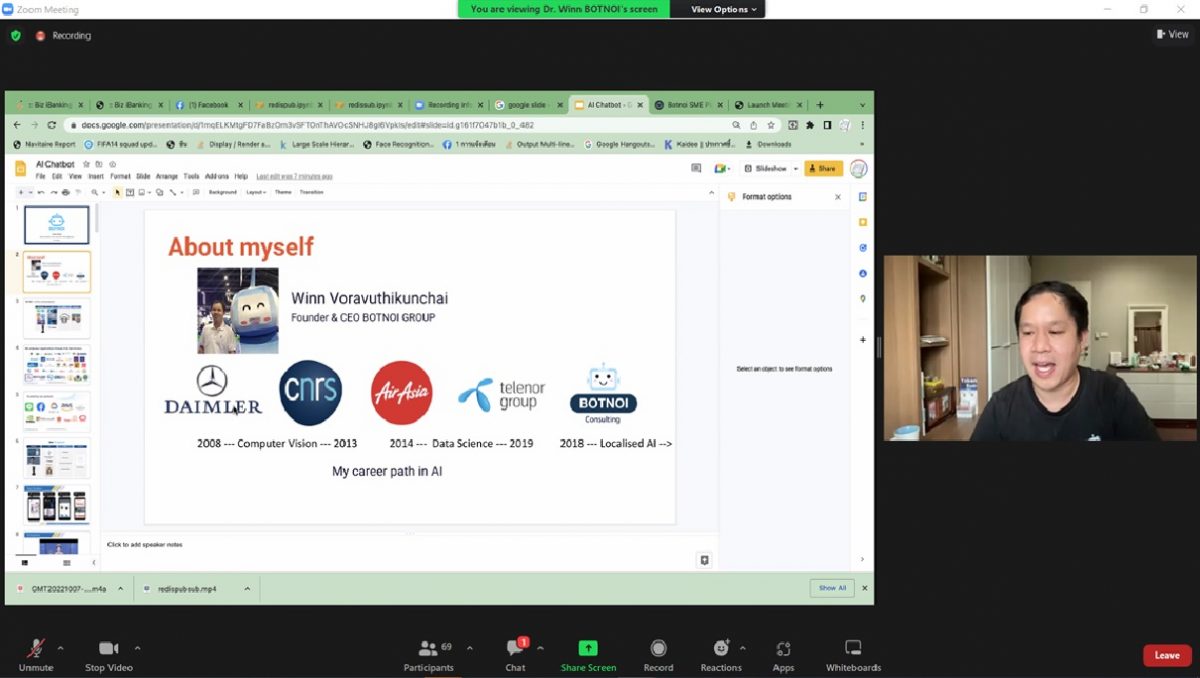Click the Transition toolbar button
The height and width of the screenshot is (678, 1200).
[311, 192]
